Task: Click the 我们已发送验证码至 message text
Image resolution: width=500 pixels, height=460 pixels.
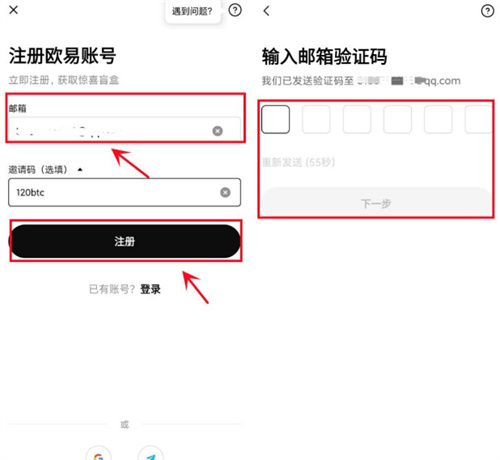Action: 307,81
